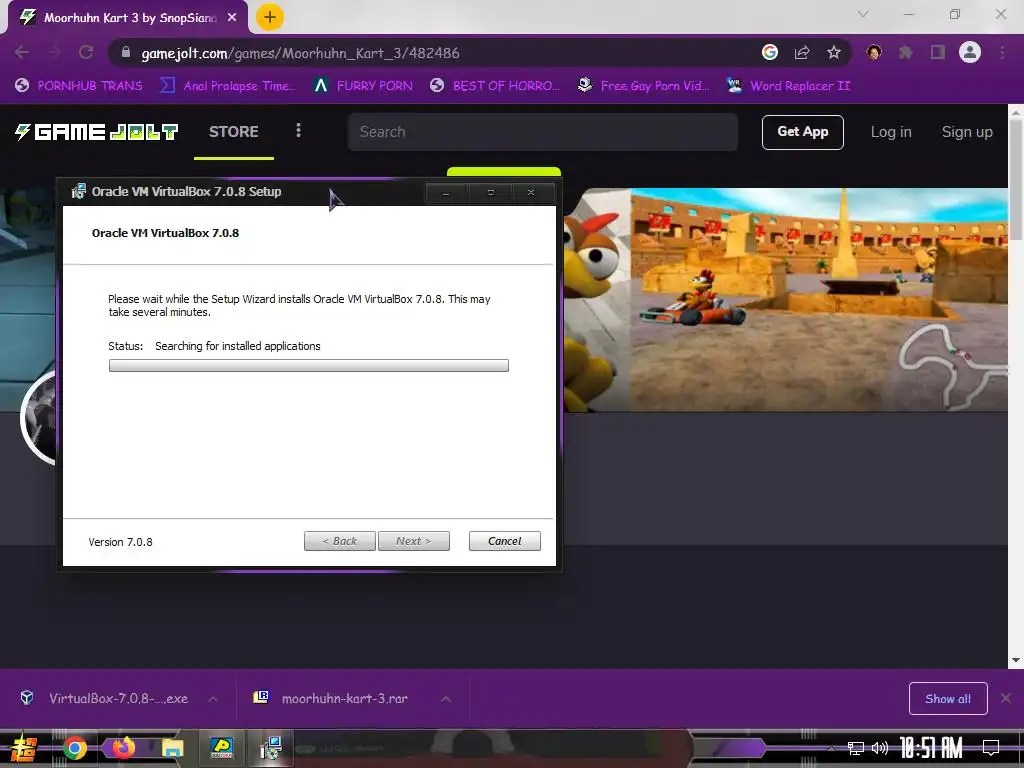This screenshot has height=768, width=1024.
Task: Open Chrome from the taskbar
Action: pos(74,748)
